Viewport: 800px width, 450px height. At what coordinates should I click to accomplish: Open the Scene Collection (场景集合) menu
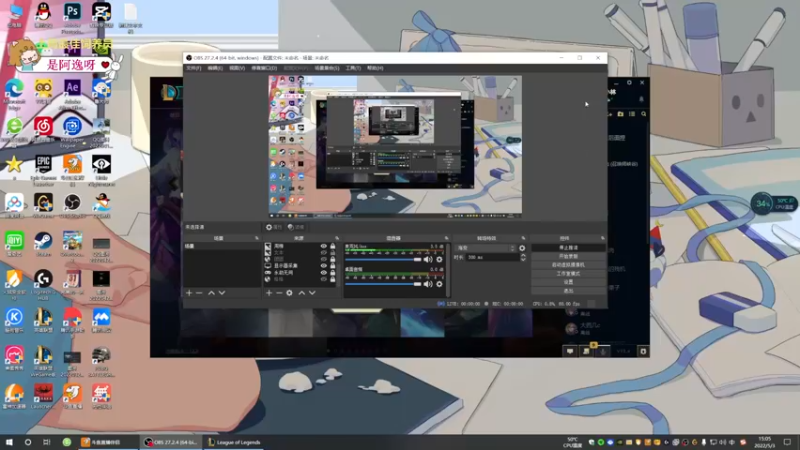click(x=327, y=68)
